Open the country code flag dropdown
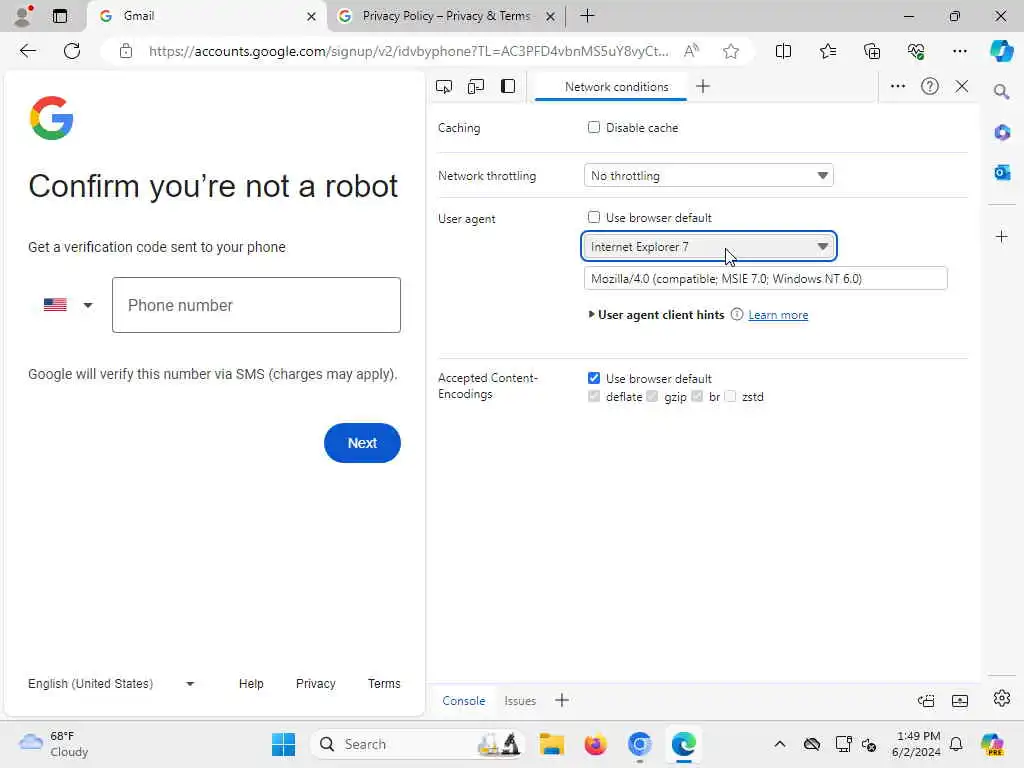Image resolution: width=1024 pixels, height=768 pixels. tap(68, 305)
